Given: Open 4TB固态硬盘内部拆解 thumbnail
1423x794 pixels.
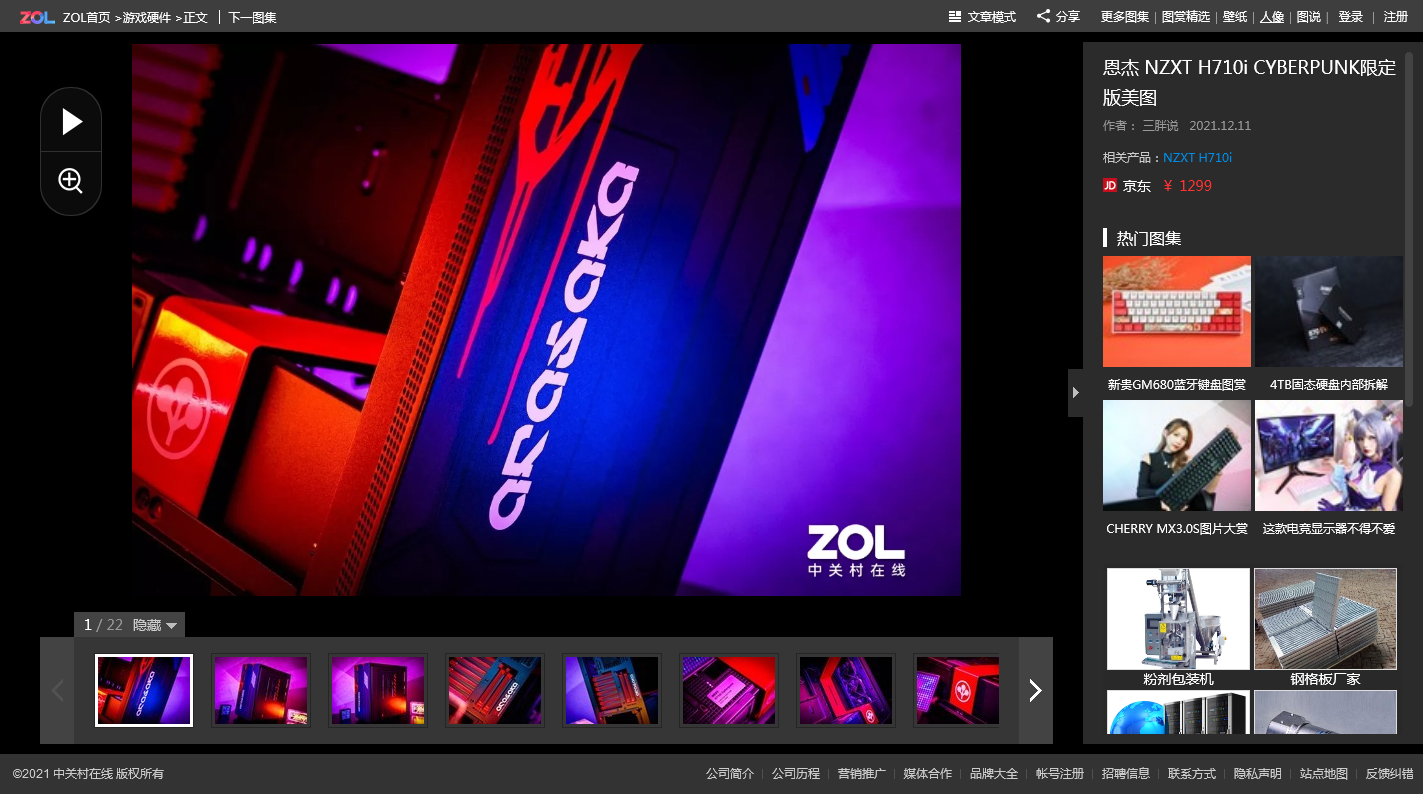Looking at the screenshot, I should (x=1329, y=311).
